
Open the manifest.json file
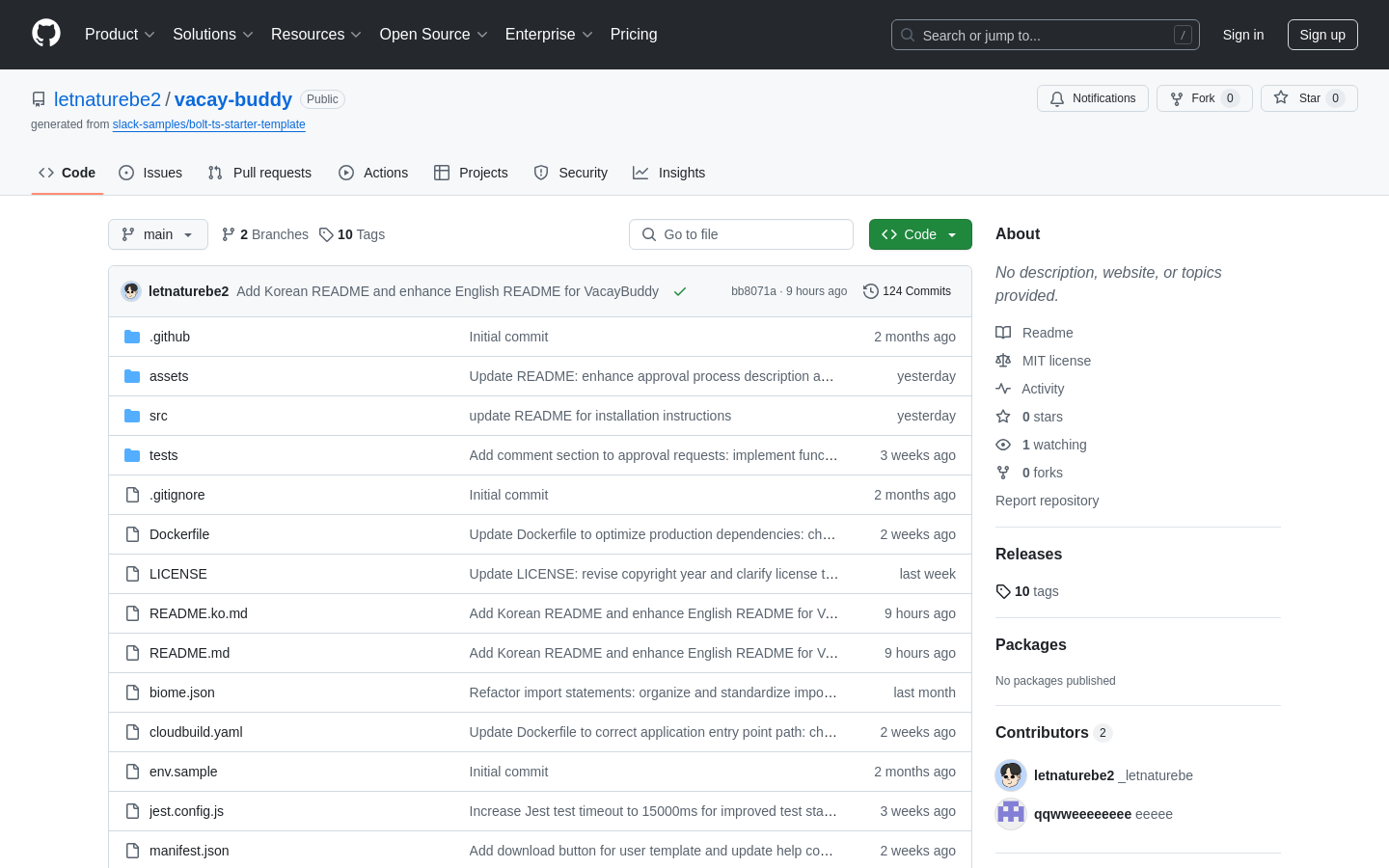pos(189,851)
